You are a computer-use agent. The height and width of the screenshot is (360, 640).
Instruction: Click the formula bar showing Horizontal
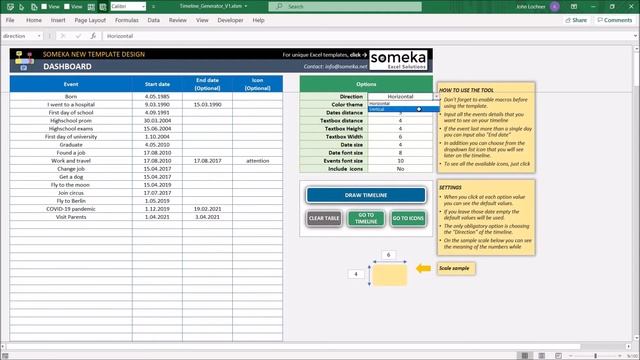(x=367, y=36)
